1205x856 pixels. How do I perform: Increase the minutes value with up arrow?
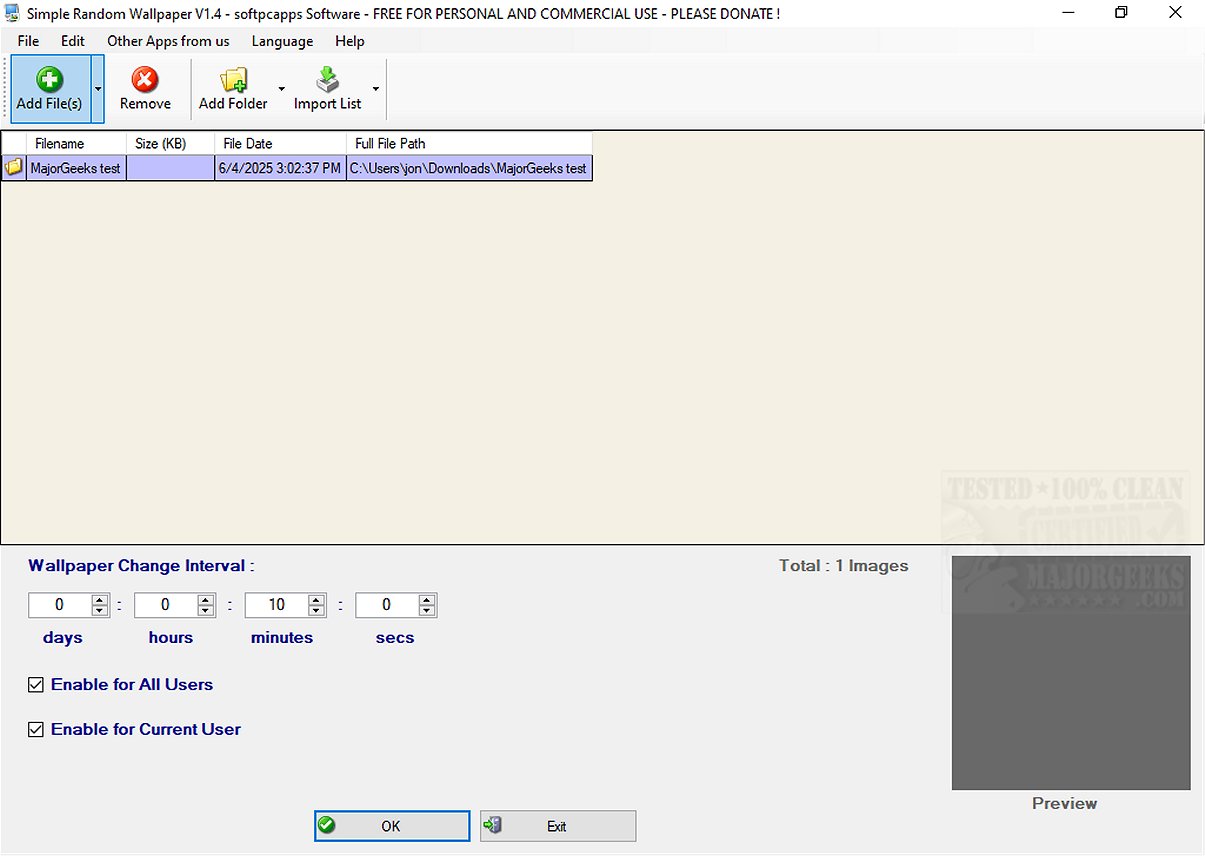(317, 600)
